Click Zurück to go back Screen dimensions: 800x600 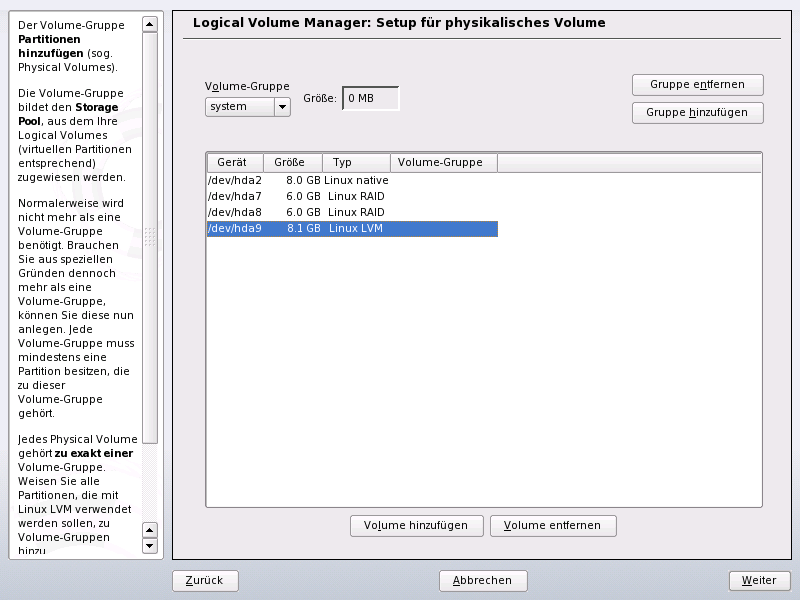click(x=204, y=580)
